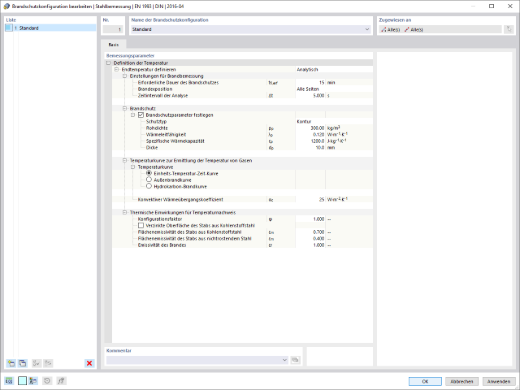The height and width of the screenshot is (390, 520).
Task: Open the configuration name dropdown arrow
Action: (367, 29)
